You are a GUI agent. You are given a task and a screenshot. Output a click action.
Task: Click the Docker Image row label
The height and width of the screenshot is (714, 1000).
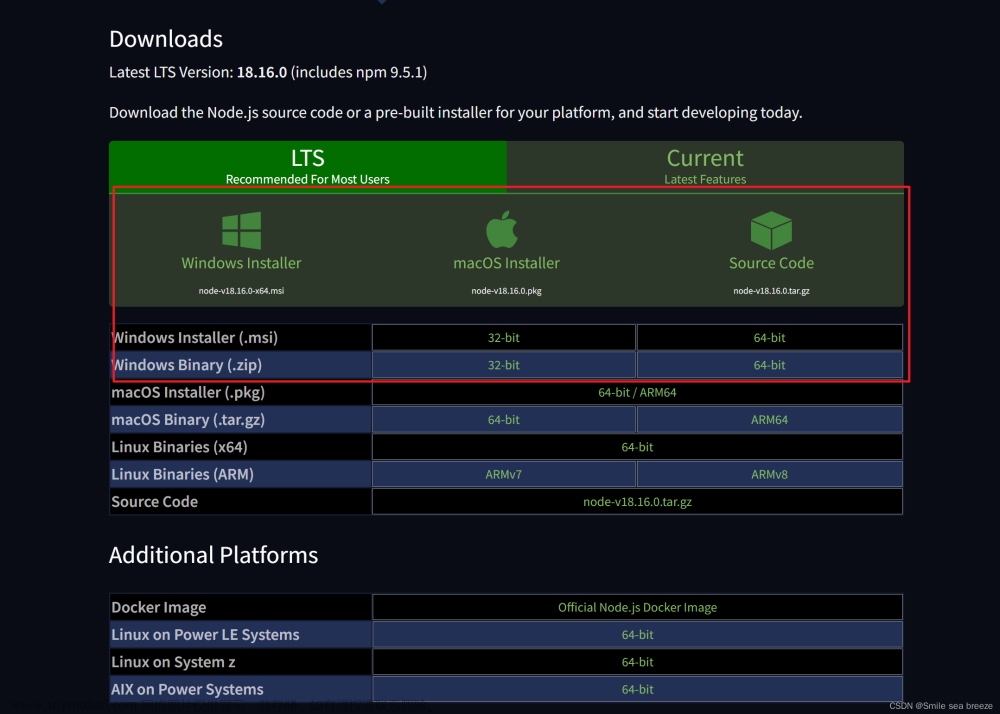point(159,608)
